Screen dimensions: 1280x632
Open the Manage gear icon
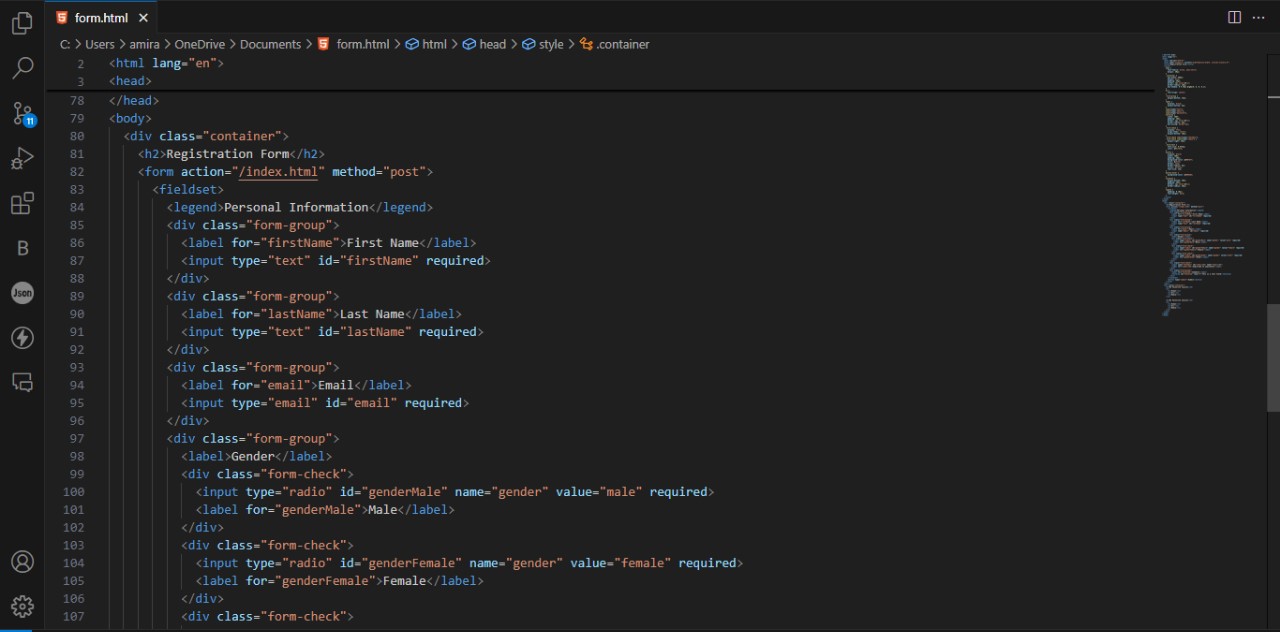point(22,606)
